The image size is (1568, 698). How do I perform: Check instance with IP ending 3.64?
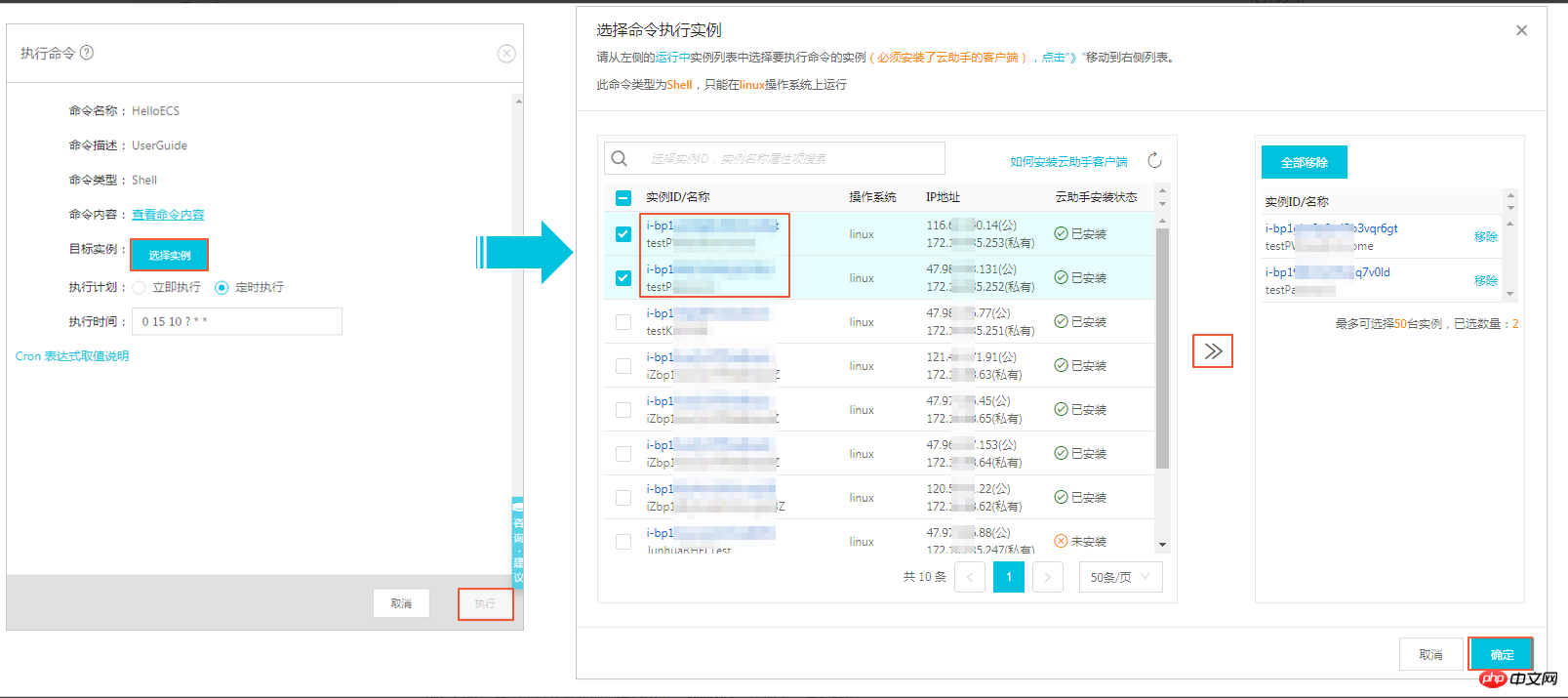[x=623, y=454]
